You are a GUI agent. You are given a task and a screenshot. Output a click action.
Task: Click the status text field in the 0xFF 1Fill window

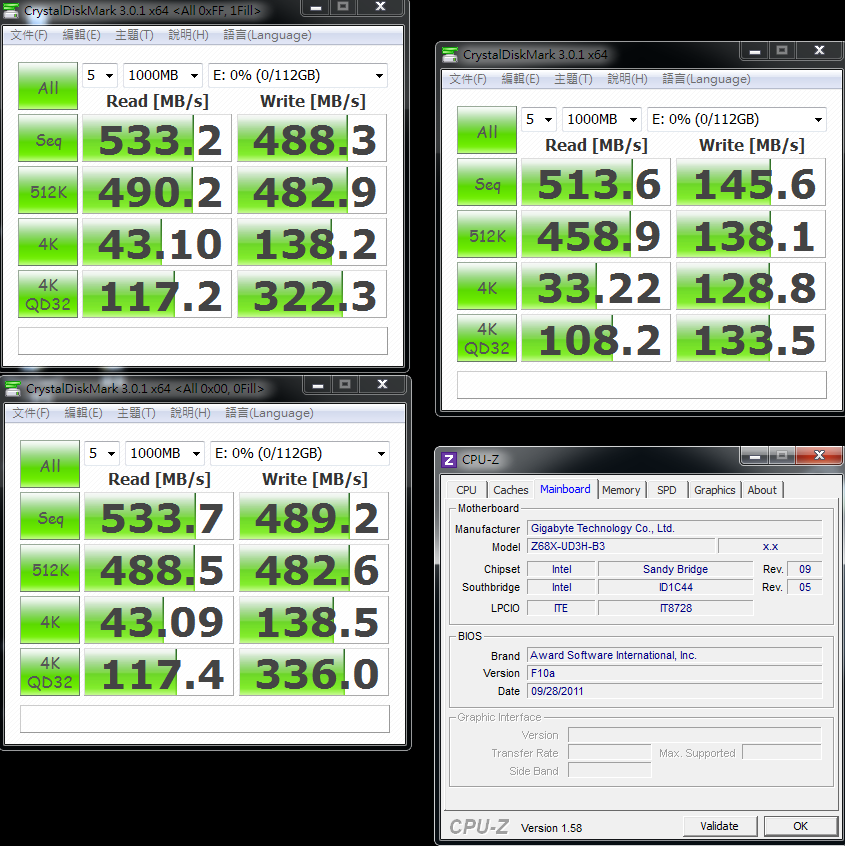(203, 341)
